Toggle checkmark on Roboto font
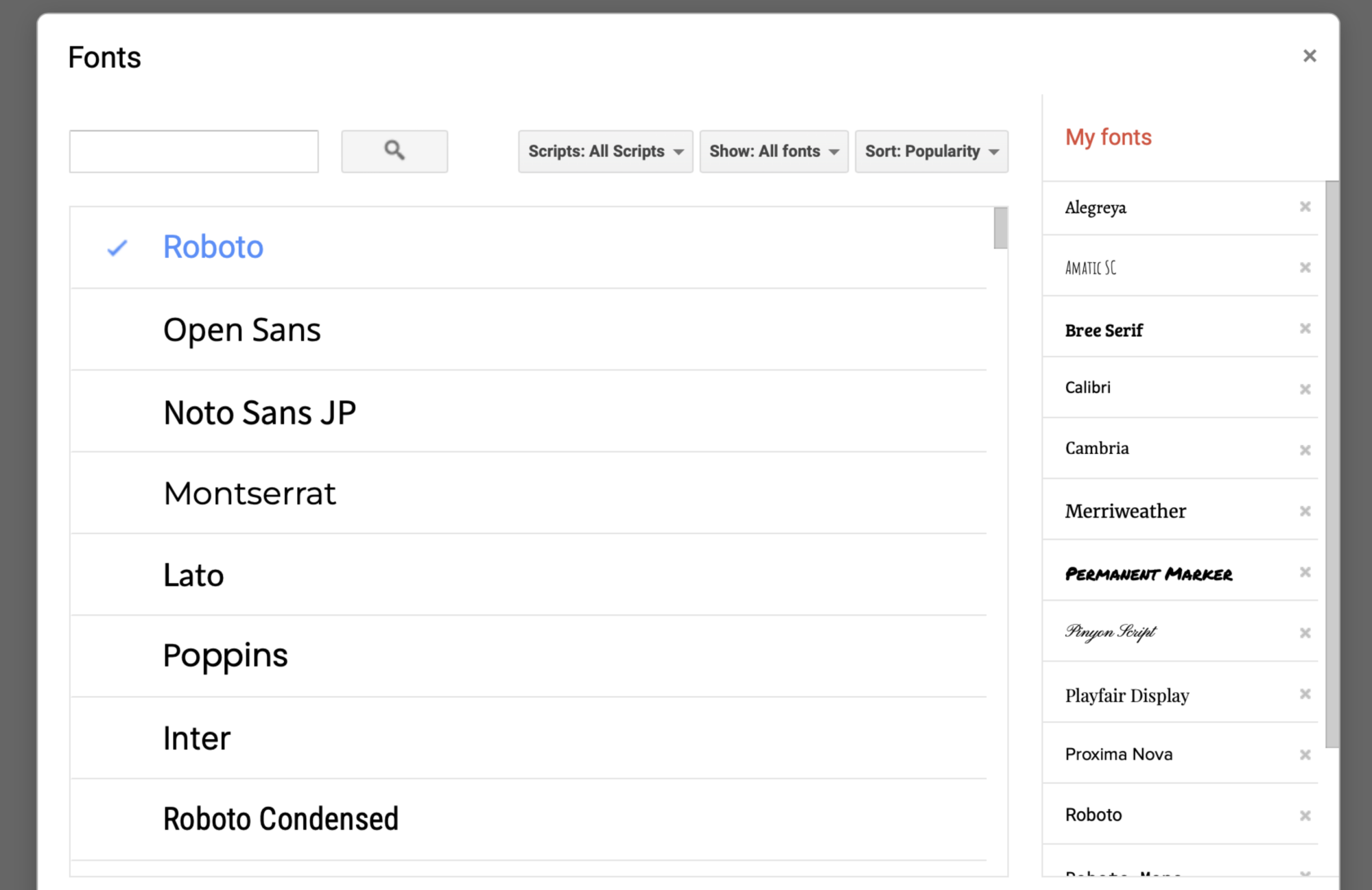This screenshot has width=1372, height=890. click(118, 248)
